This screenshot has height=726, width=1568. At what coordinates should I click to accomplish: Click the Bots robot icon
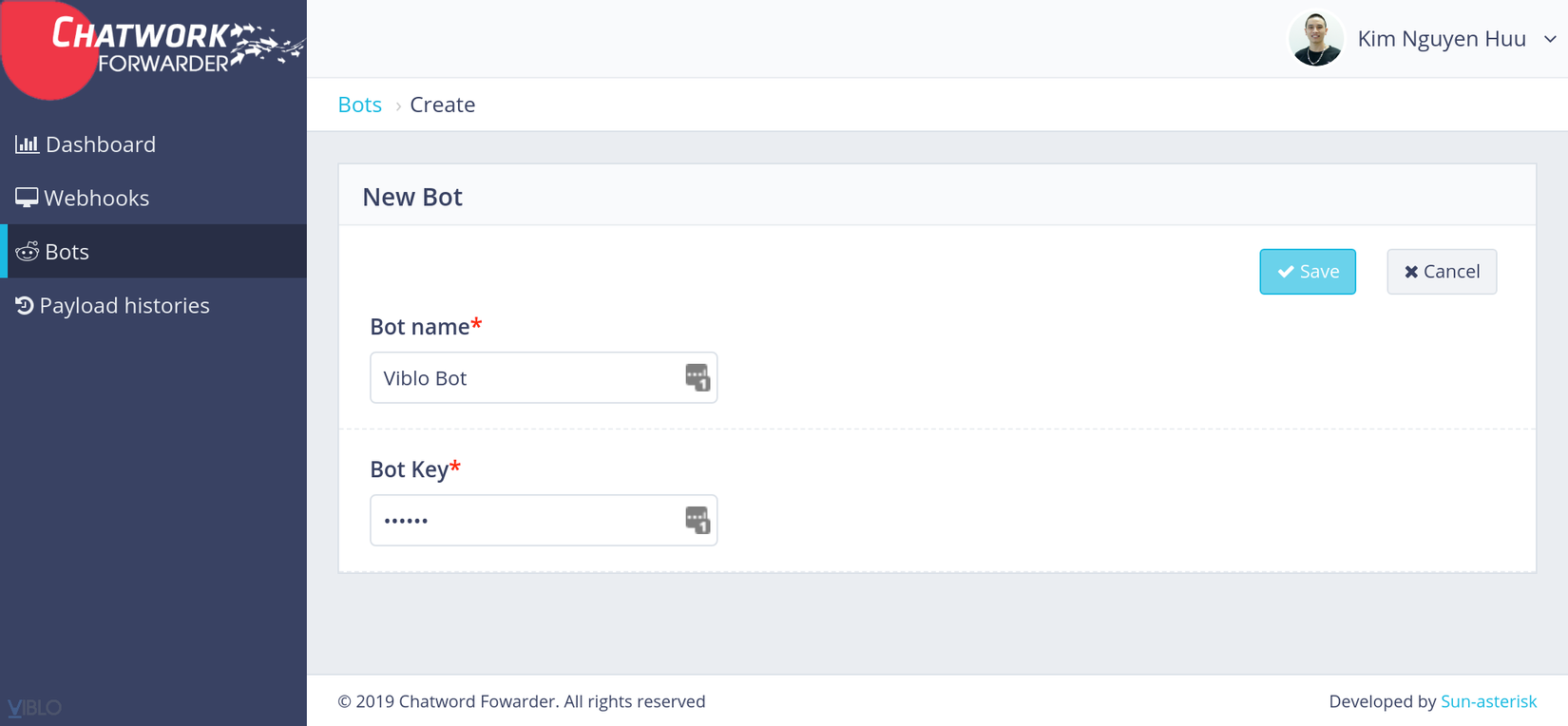27,252
